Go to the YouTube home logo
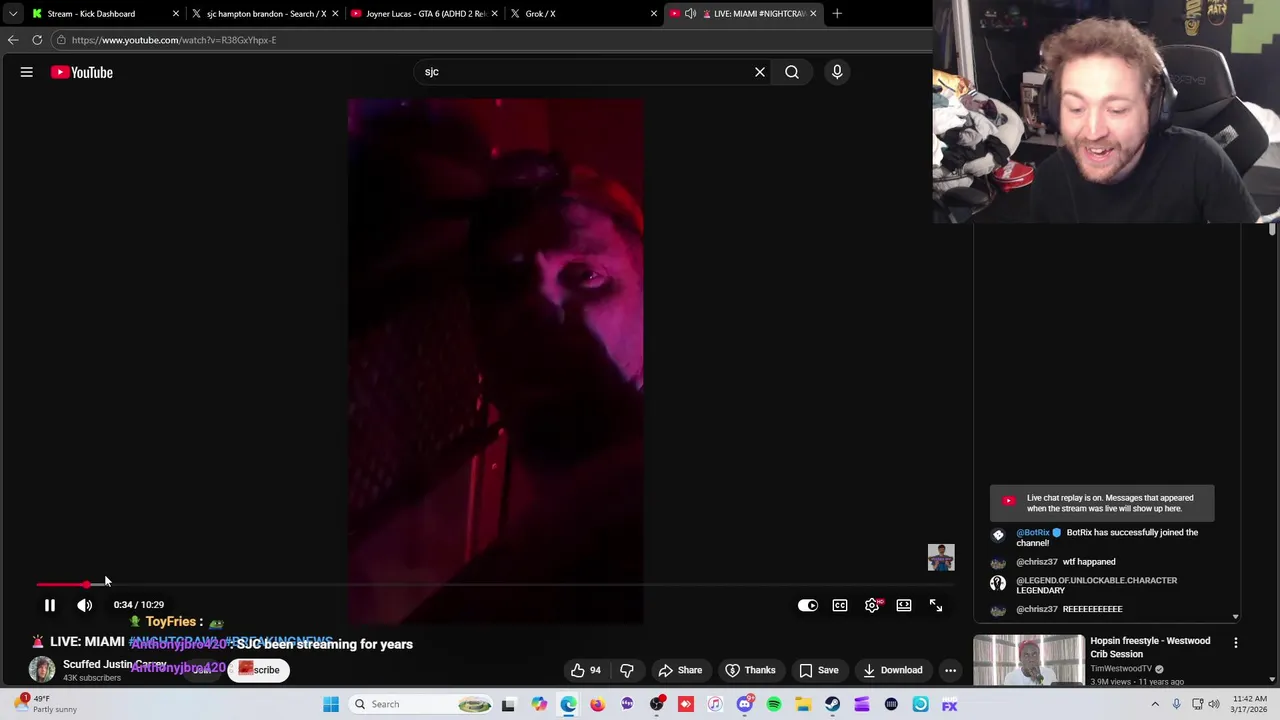Image resolution: width=1280 pixels, height=720 pixels. (82, 72)
